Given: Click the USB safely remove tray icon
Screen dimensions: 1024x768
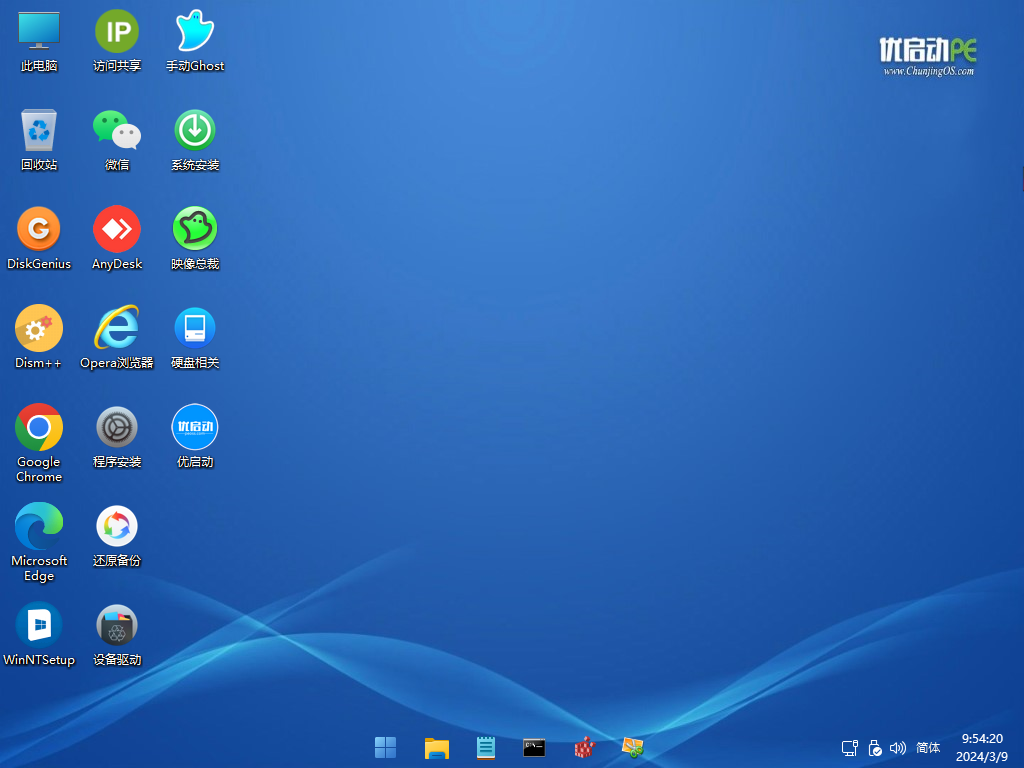Looking at the screenshot, I should [875, 748].
